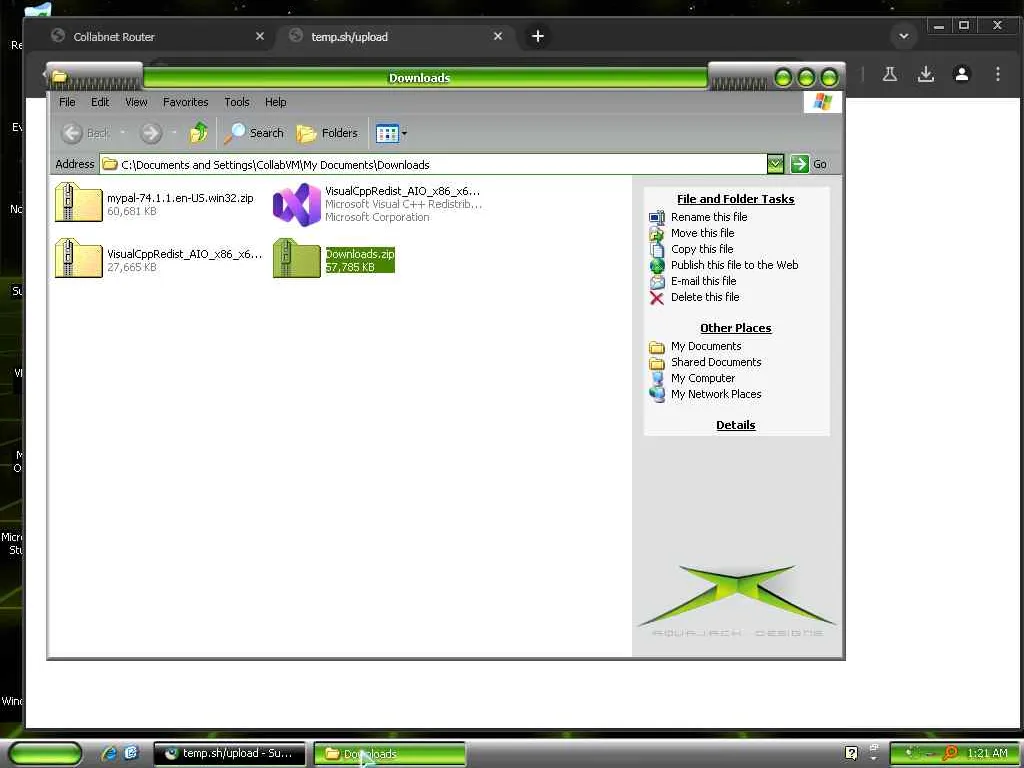Open the browser three-dot menu
Screen dimensions: 1024x768
[998, 74]
